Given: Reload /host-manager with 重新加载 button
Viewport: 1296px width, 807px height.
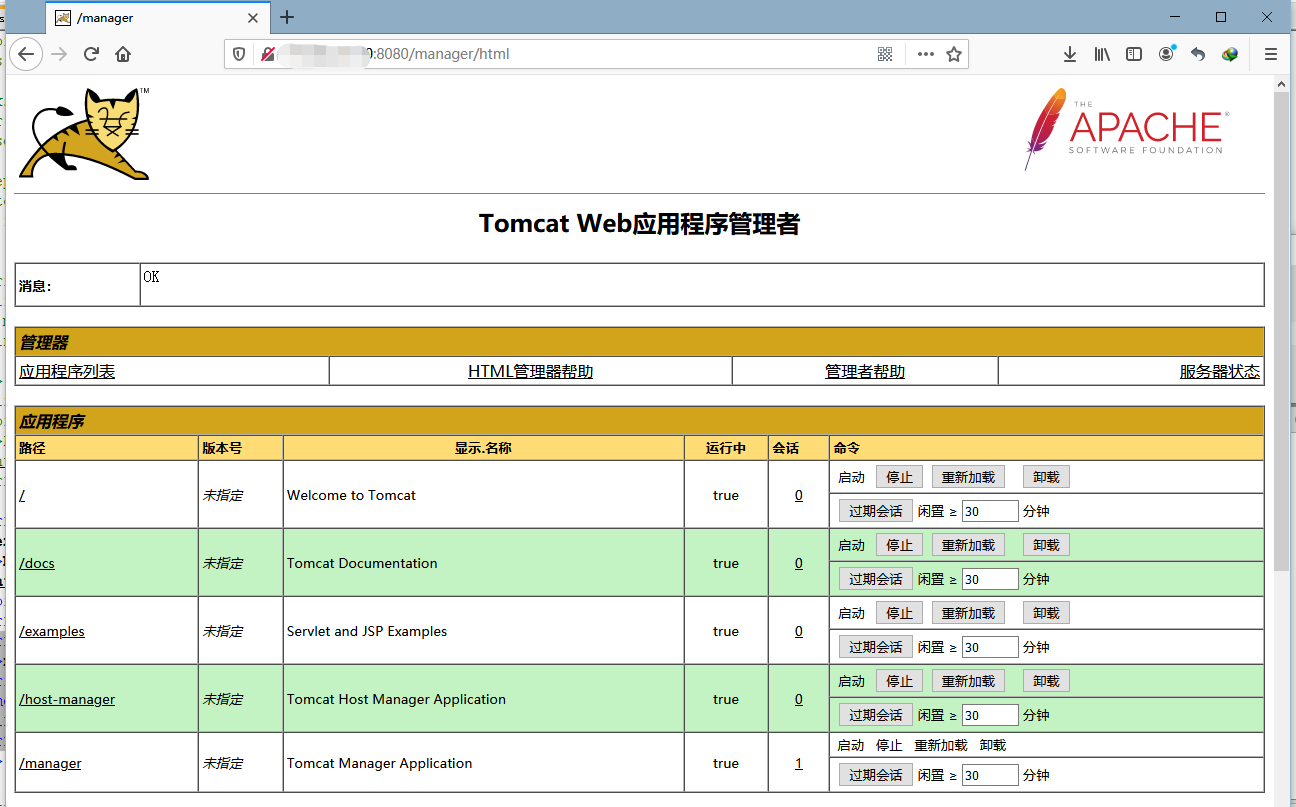Looking at the screenshot, I should (968, 681).
